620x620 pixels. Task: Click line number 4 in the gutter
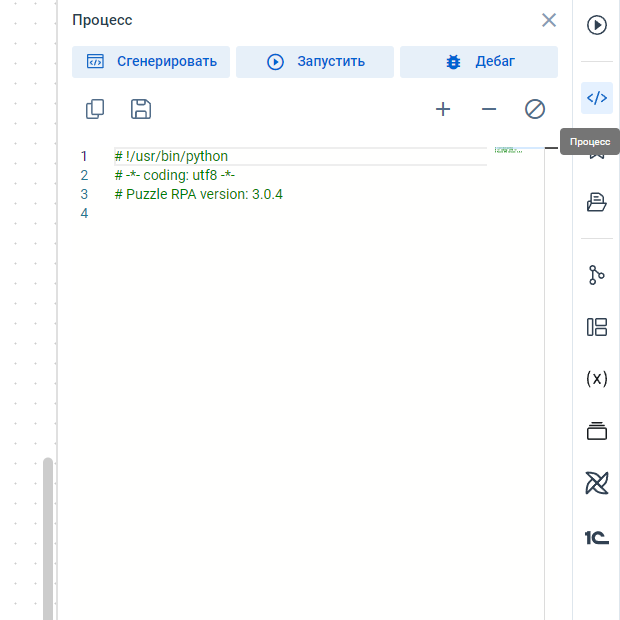[x=84, y=213]
